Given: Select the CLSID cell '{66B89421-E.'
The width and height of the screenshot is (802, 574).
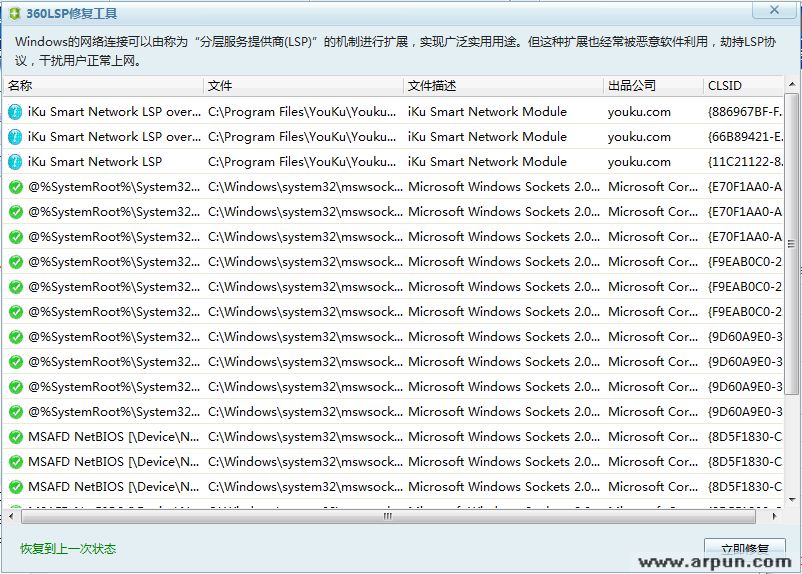Looking at the screenshot, I should click(745, 137).
